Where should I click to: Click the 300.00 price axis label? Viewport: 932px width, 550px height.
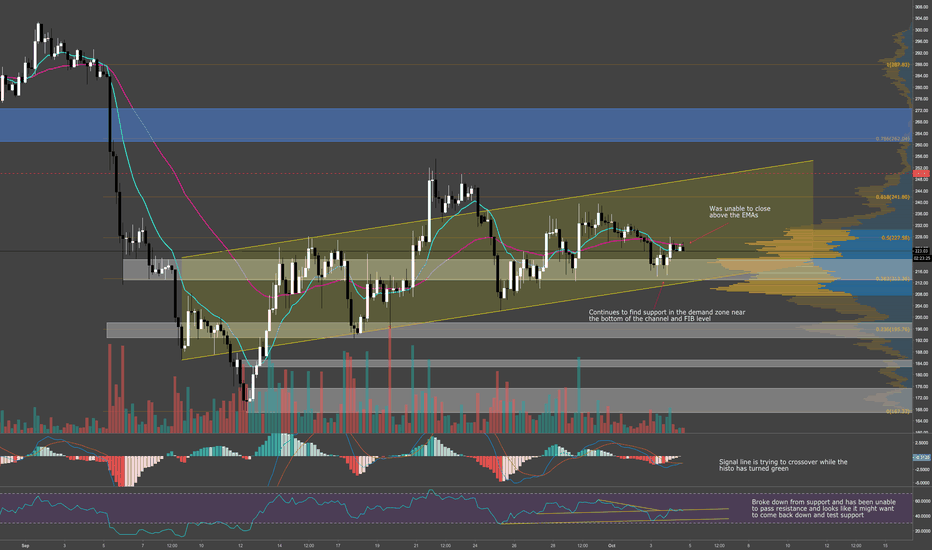(922, 30)
